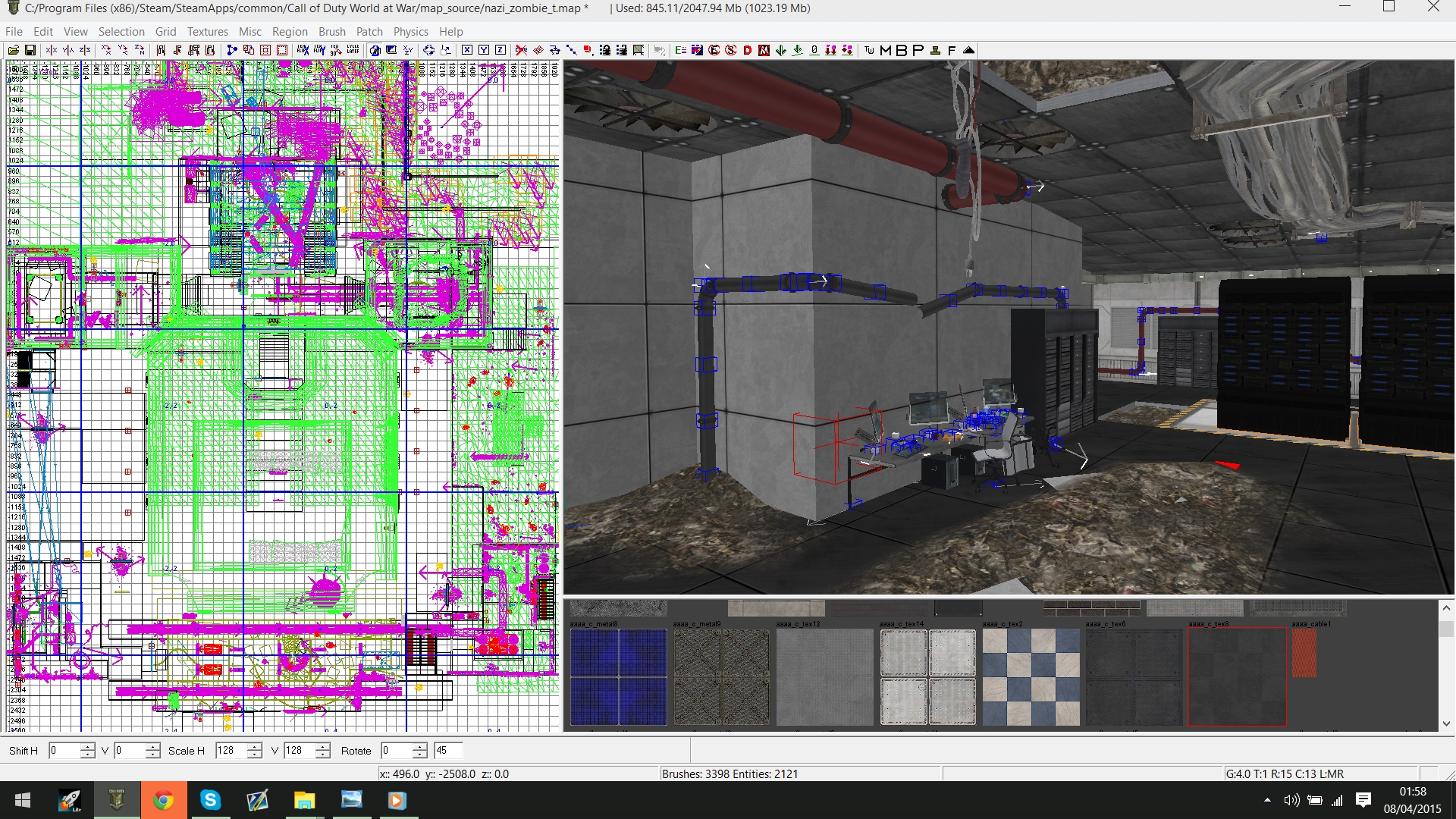Decrement the Rotate spinner
Viewport: 1456px width, 819px height.
(420, 755)
